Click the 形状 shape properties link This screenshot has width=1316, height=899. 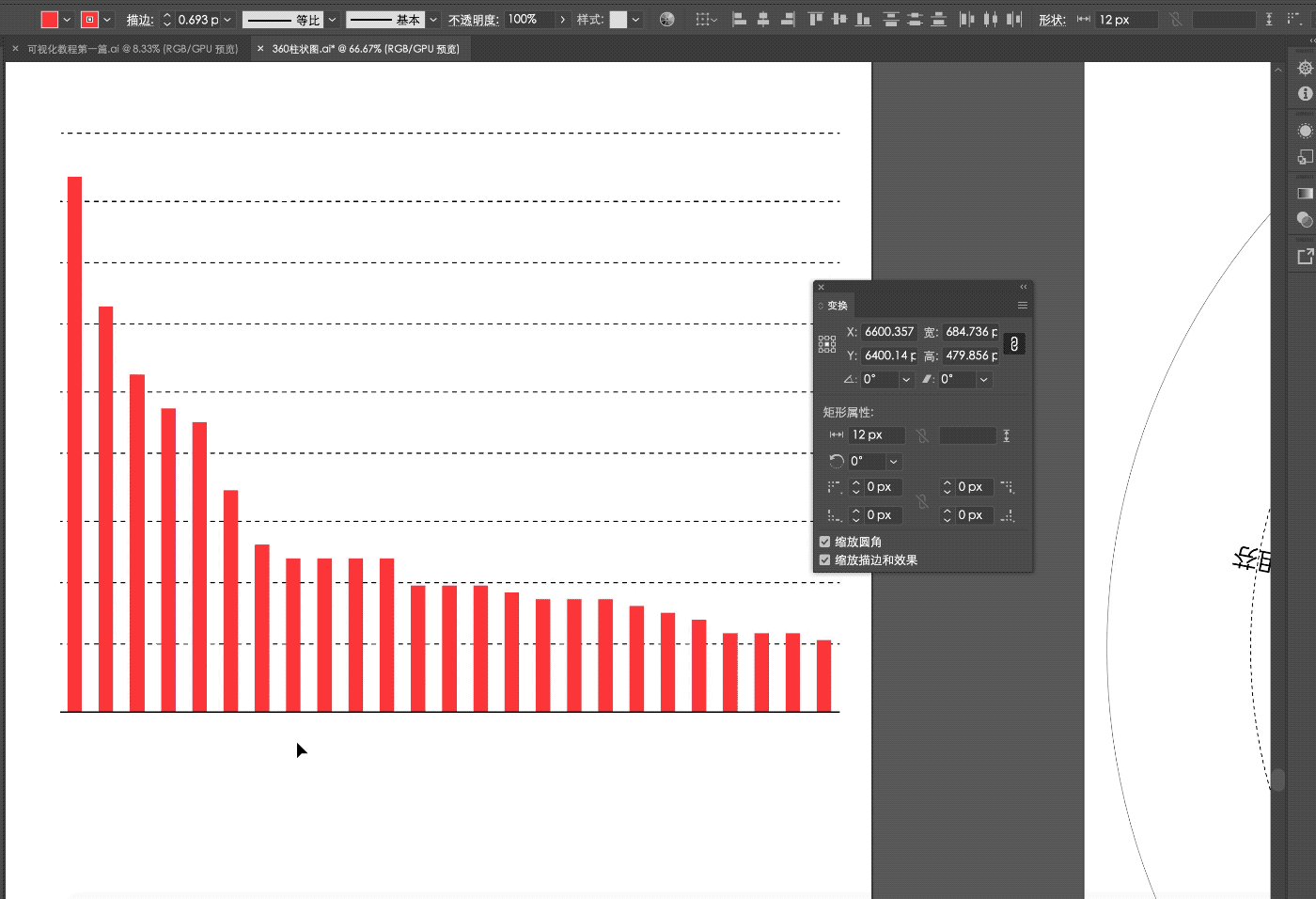[1052, 20]
